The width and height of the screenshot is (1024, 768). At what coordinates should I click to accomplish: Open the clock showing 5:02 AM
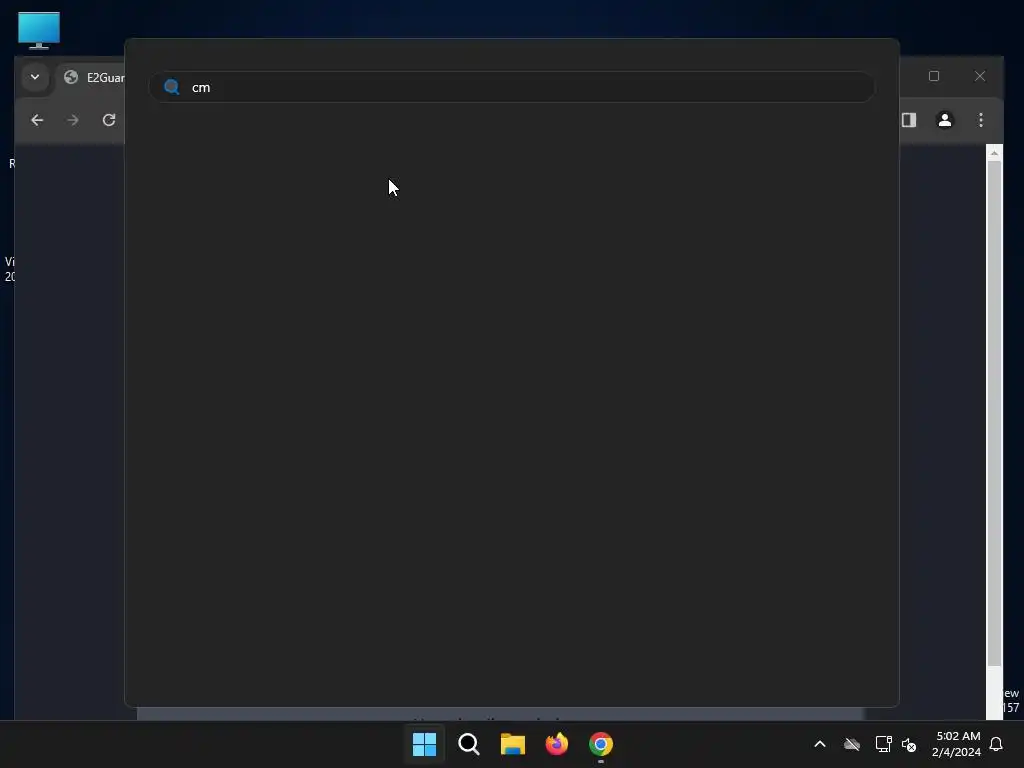(x=957, y=744)
